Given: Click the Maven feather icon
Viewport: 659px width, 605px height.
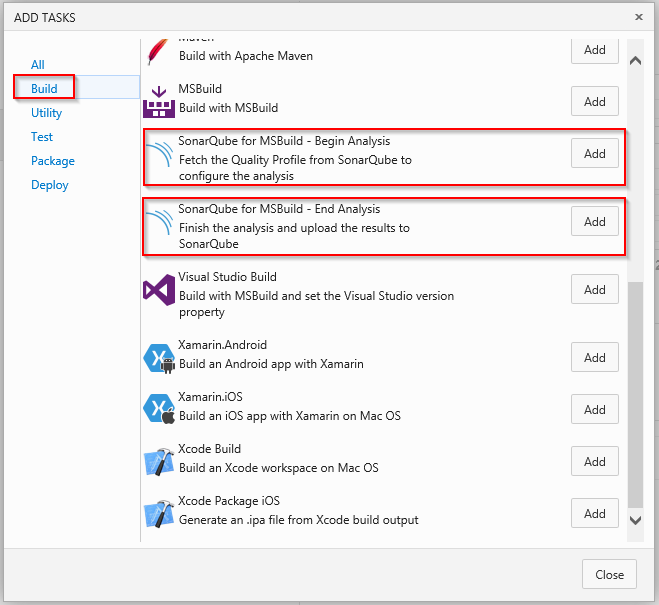Looking at the screenshot, I should pos(160,51).
